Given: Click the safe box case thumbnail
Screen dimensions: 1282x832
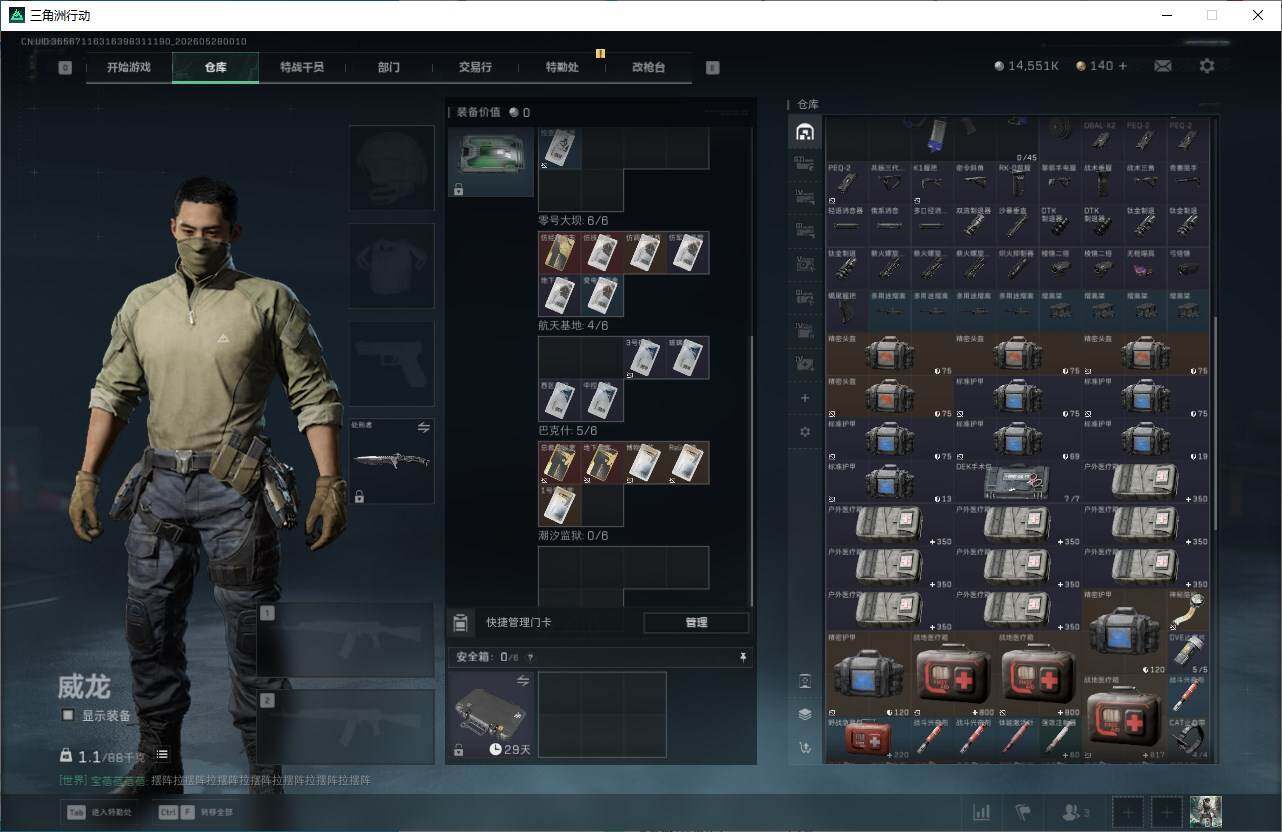Looking at the screenshot, I should (490, 714).
